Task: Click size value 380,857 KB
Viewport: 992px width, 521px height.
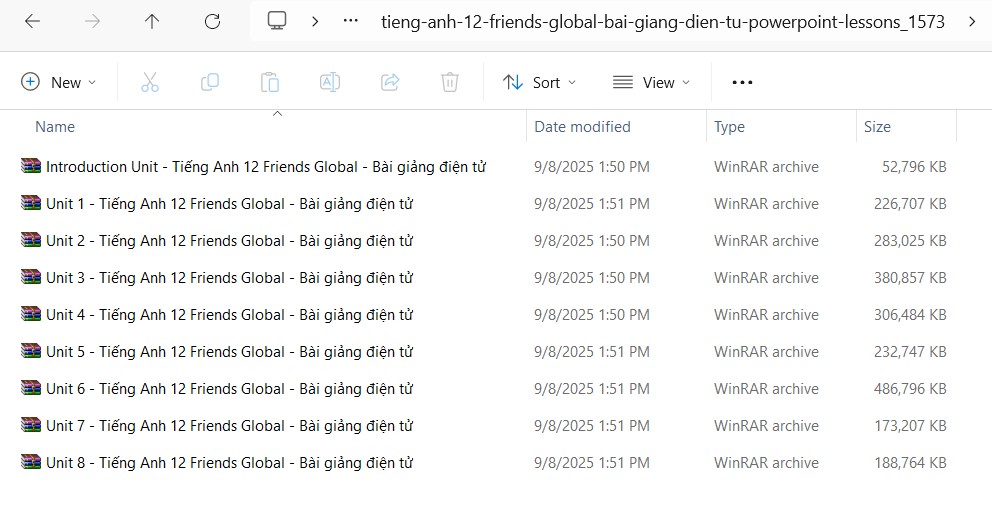Action: point(910,278)
